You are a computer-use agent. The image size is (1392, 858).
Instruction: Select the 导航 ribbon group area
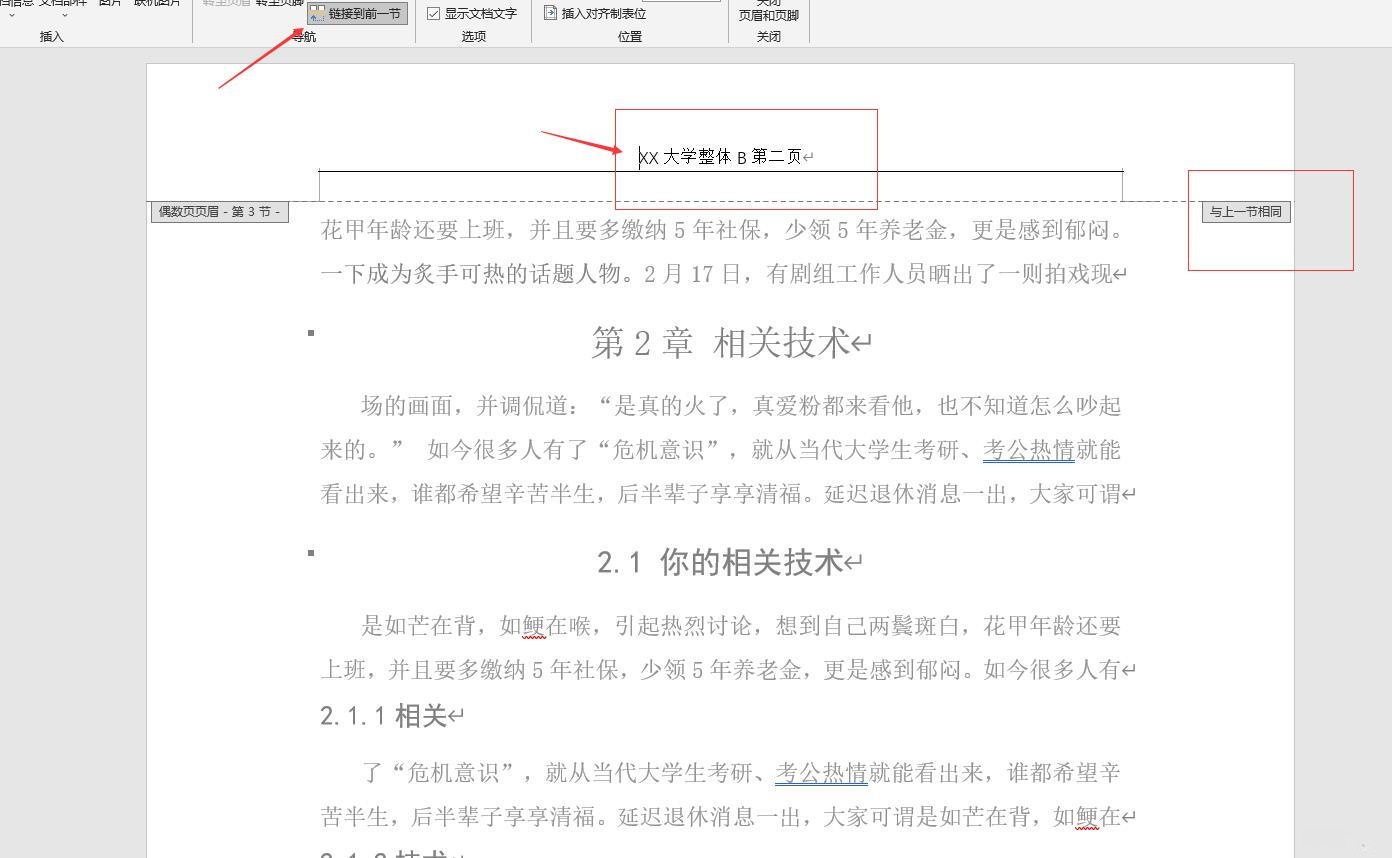303,36
